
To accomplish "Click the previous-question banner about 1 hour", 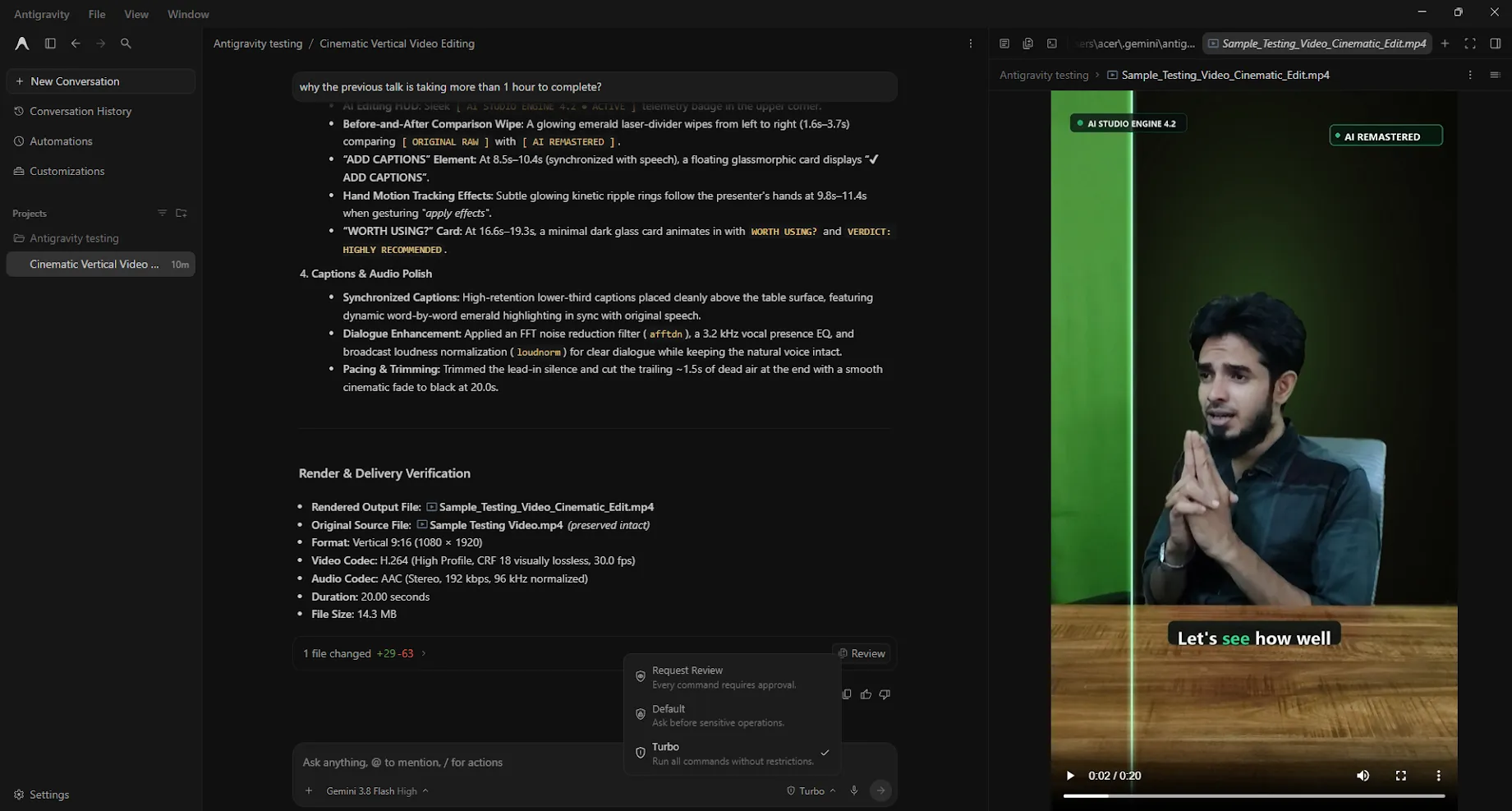I will click(595, 87).
